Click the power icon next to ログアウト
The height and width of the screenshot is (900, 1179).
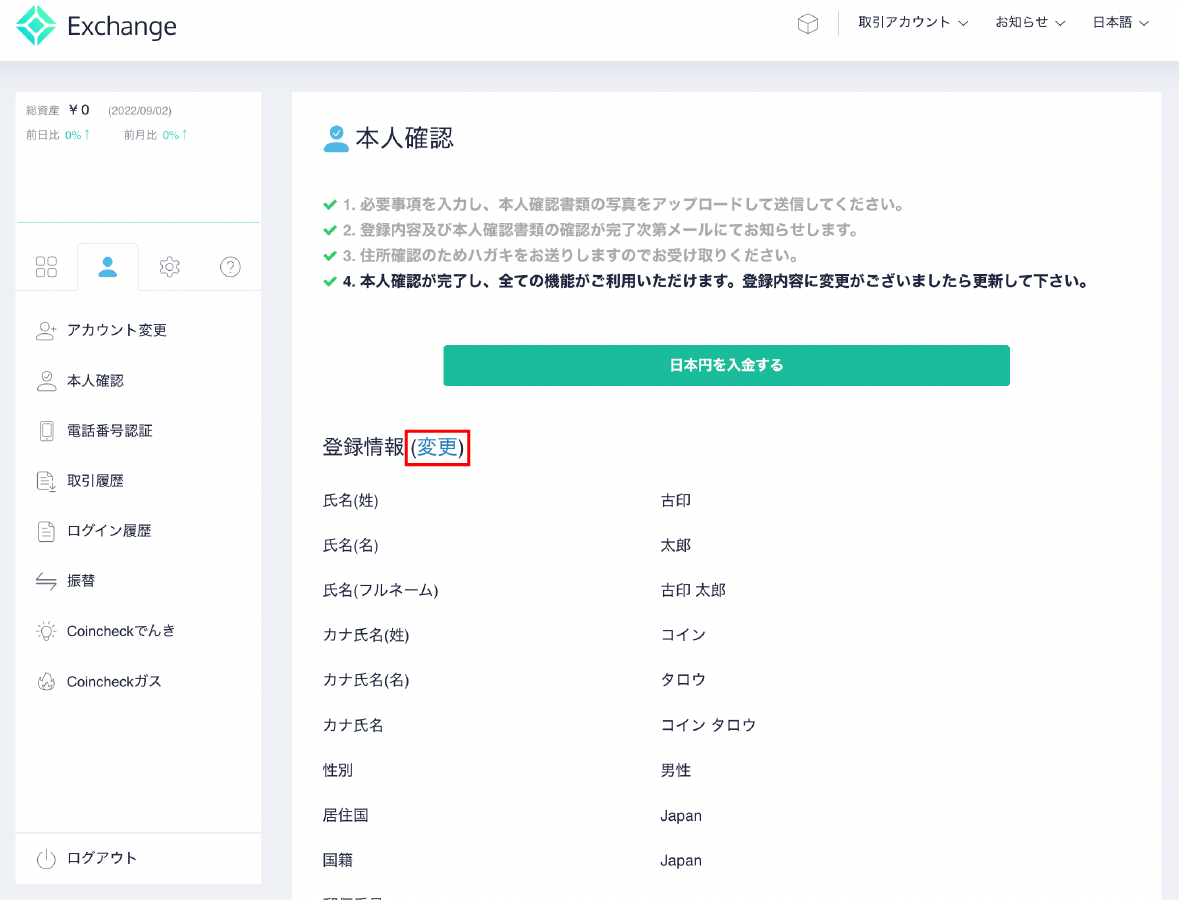tap(46, 858)
